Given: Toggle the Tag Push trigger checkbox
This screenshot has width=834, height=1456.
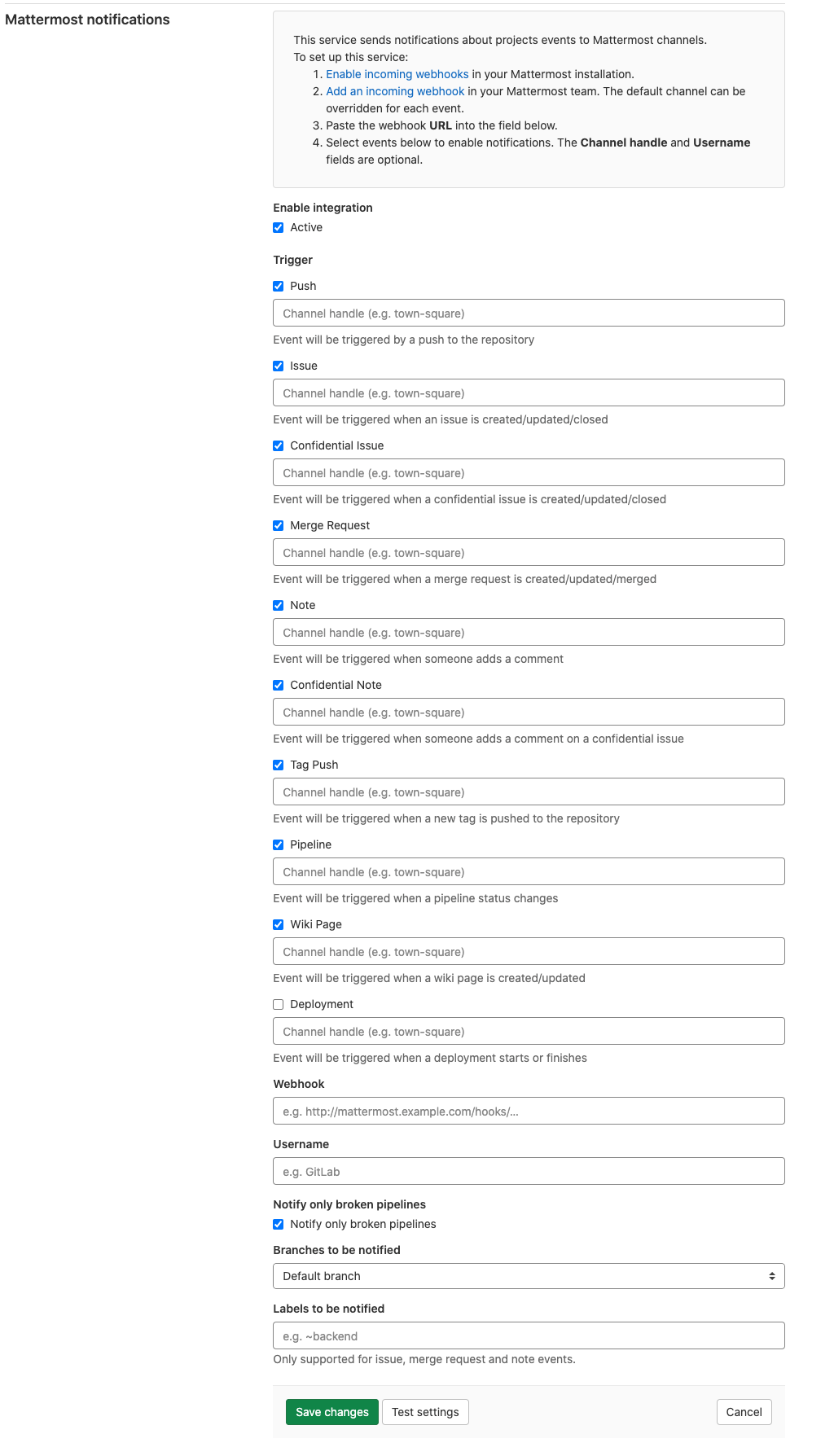Looking at the screenshot, I should [x=279, y=765].
